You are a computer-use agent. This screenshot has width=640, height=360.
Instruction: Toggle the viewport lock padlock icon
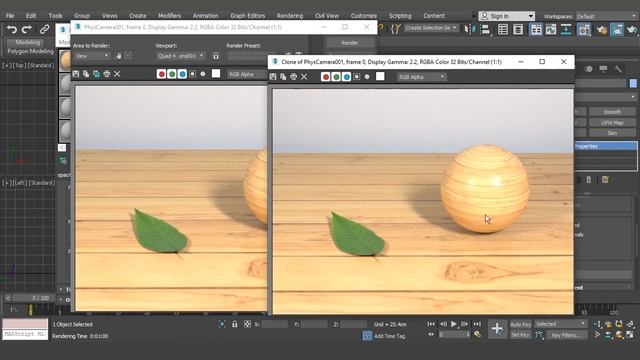pyautogui.click(x=216, y=56)
